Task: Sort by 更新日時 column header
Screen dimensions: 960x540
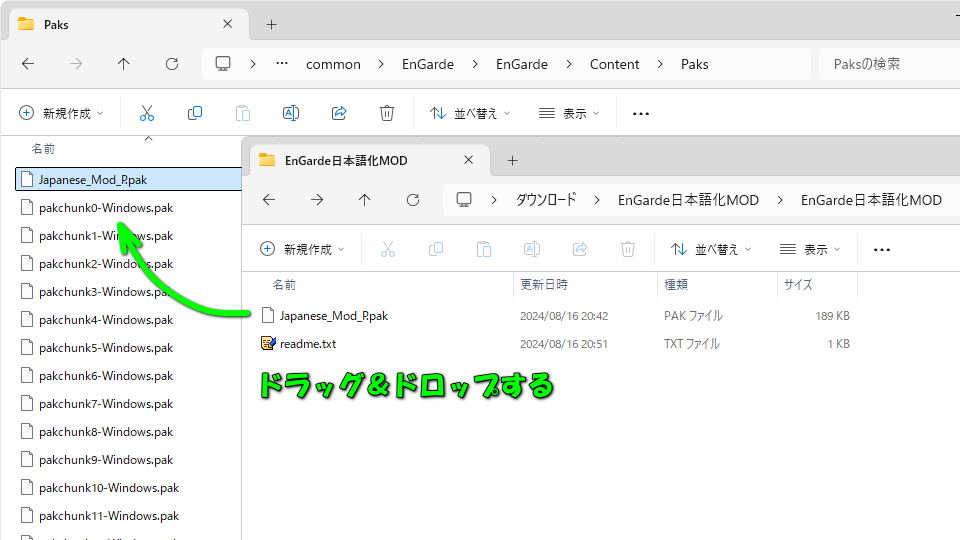Action: tap(545, 285)
